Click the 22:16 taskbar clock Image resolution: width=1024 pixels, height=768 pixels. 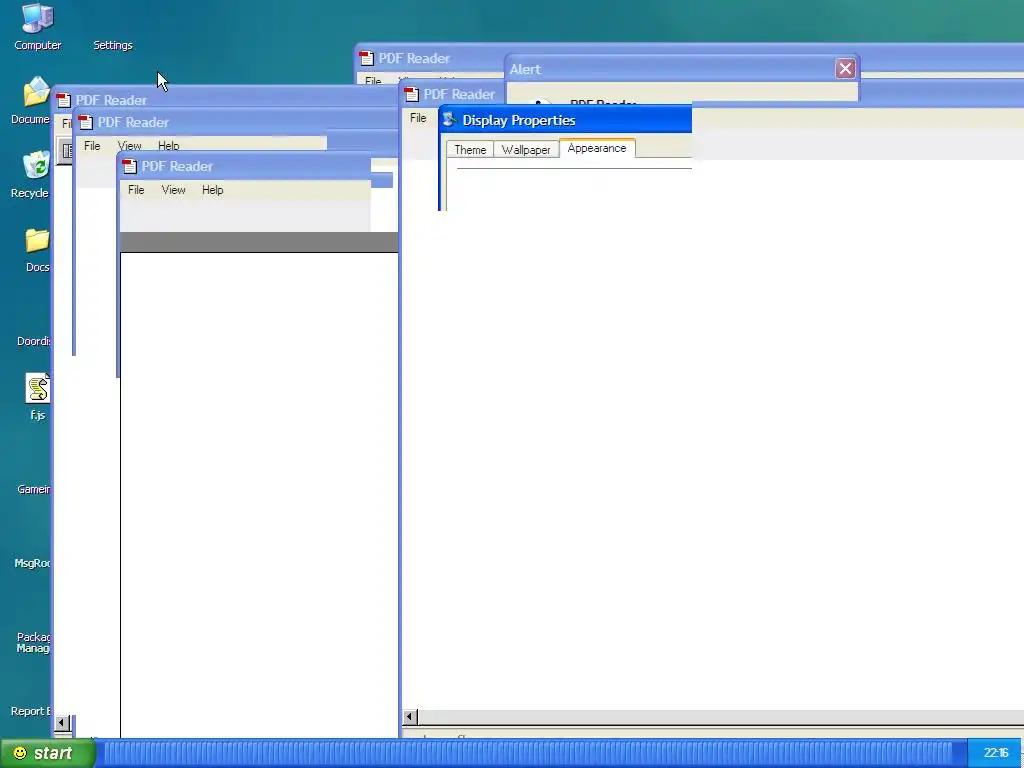pos(996,754)
